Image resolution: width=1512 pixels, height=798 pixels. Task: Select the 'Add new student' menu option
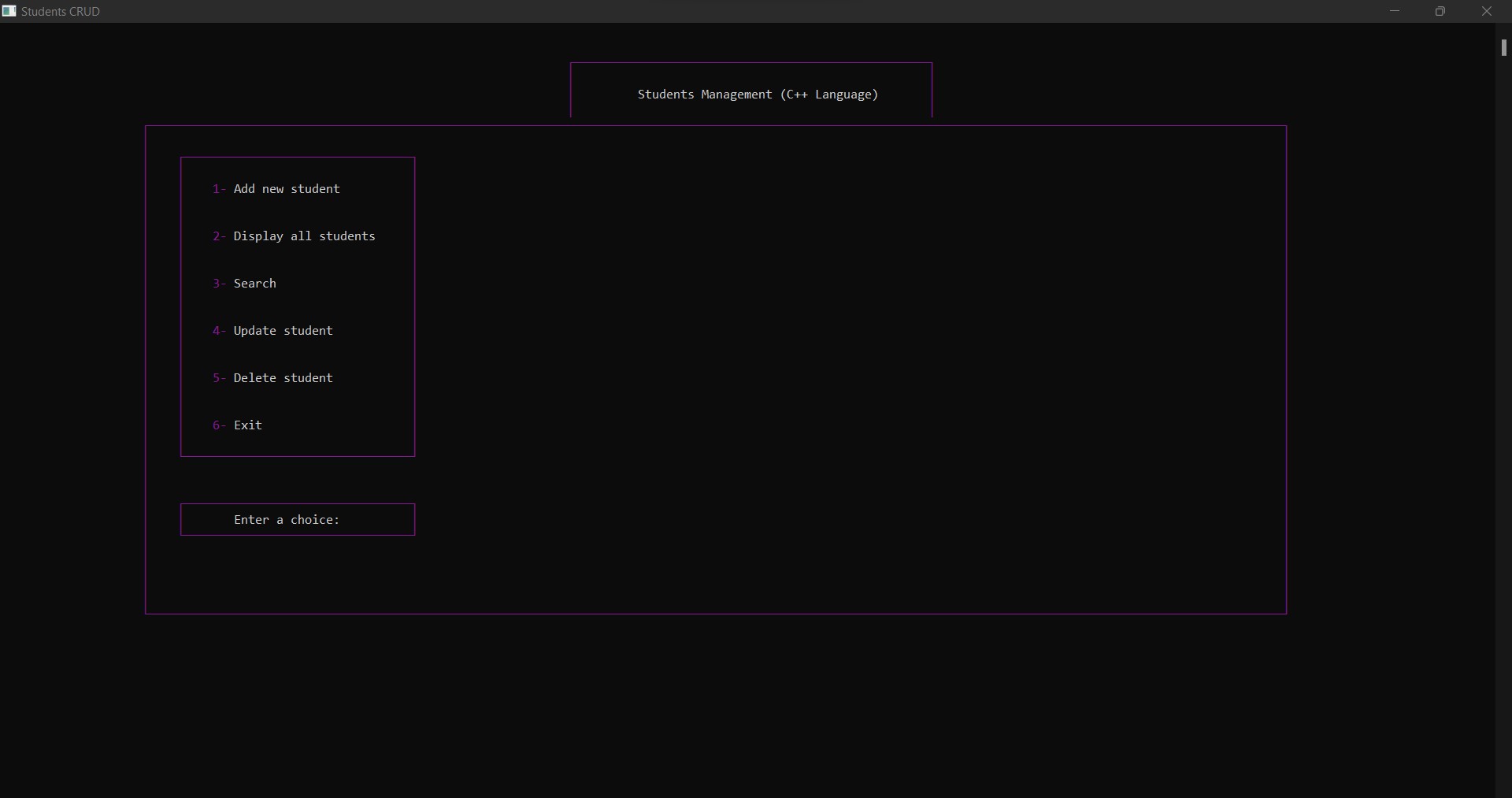tap(276, 189)
